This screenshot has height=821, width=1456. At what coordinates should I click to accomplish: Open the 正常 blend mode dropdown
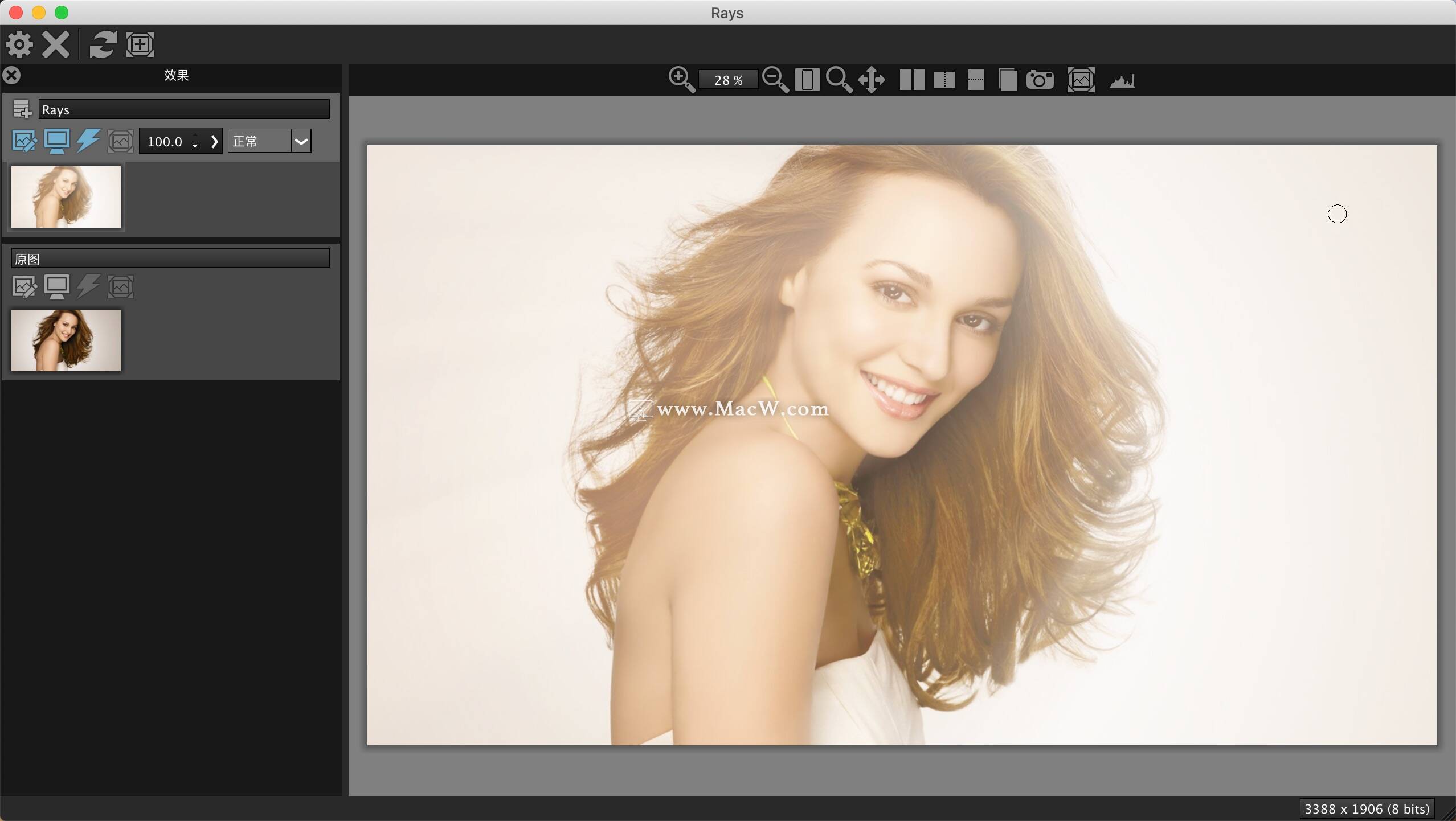301,141
